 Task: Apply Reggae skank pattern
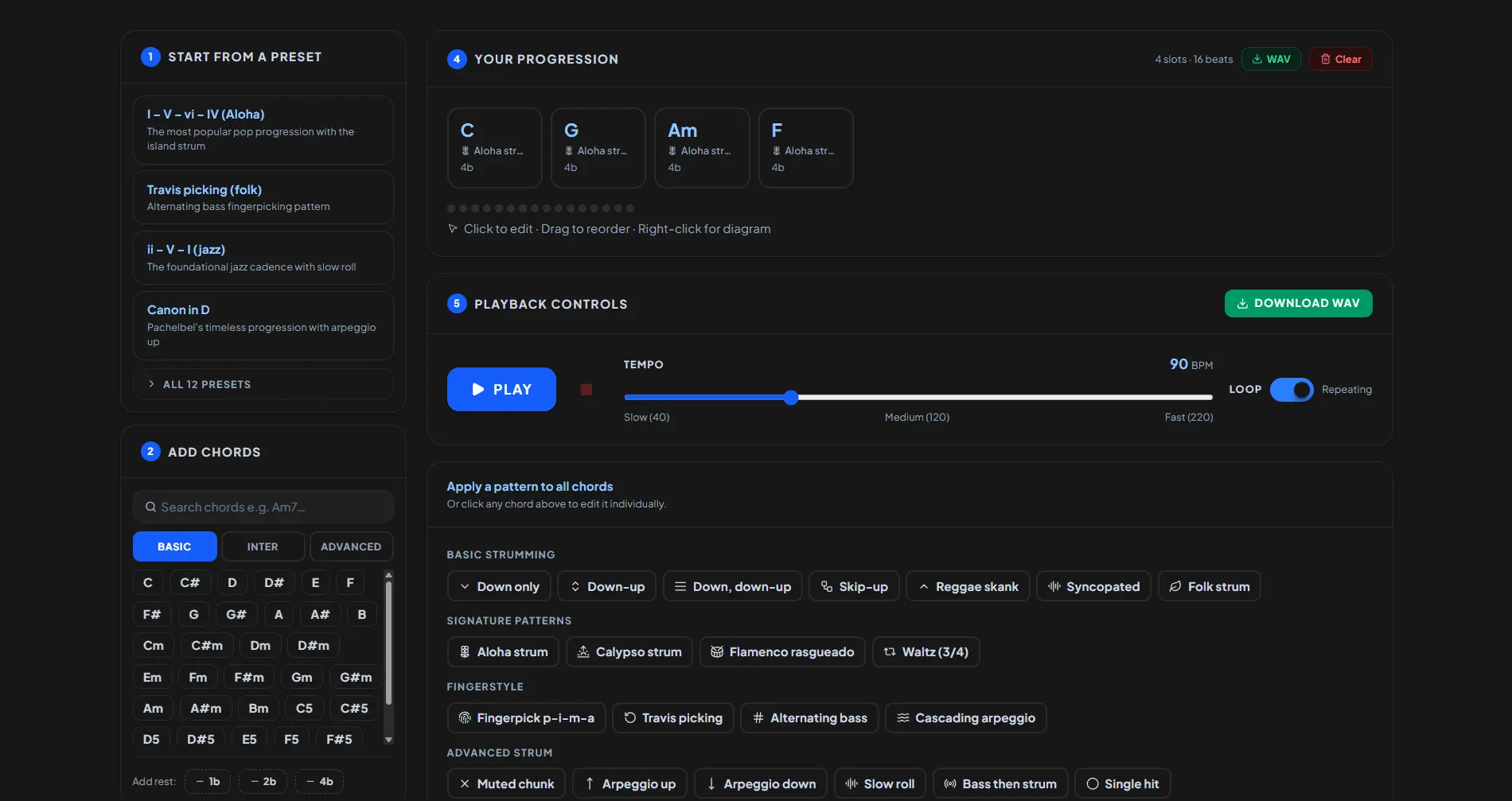968,586
